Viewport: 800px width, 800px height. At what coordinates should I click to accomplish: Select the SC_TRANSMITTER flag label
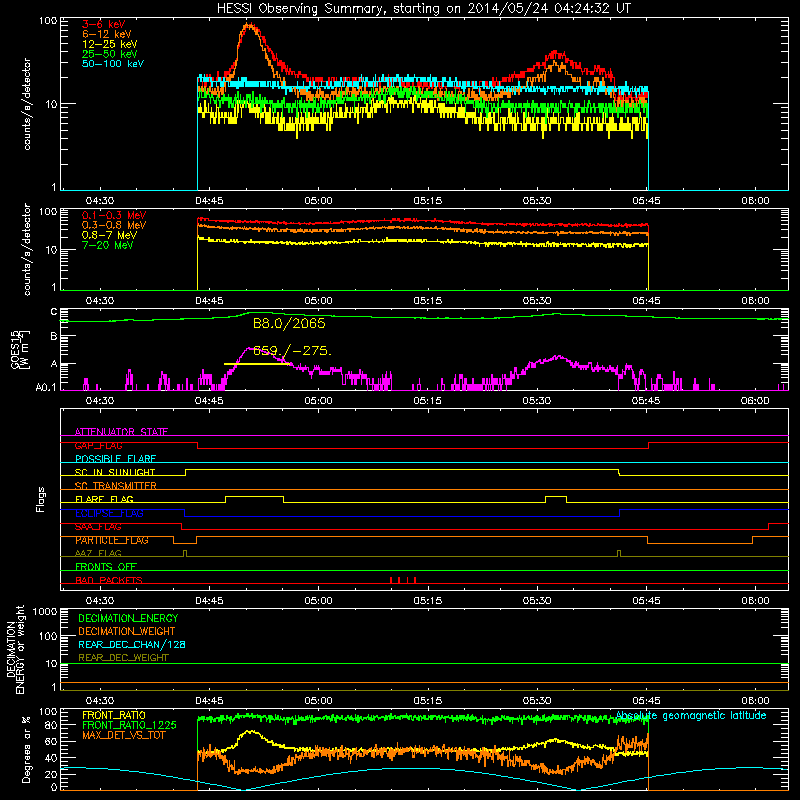pos(115,485)
